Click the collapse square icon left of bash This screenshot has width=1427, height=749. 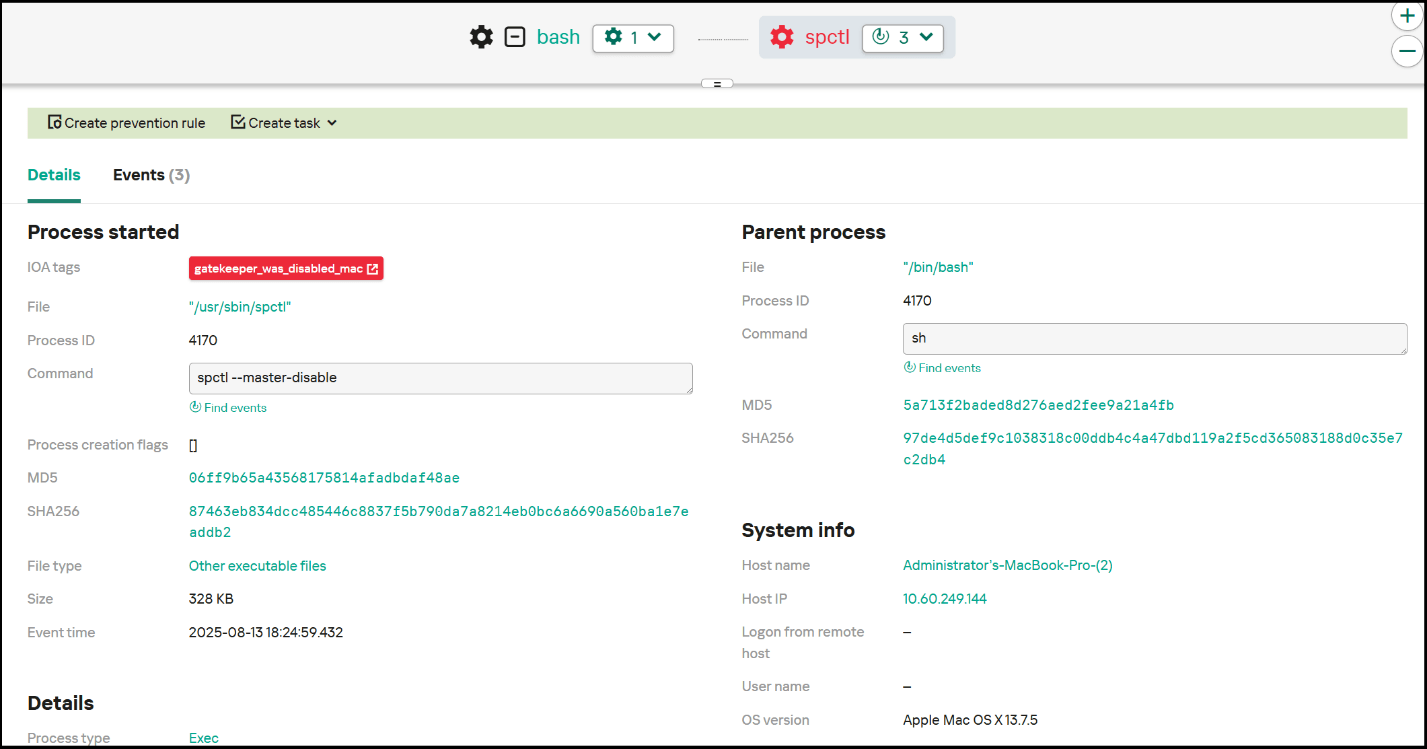(x=515, y=36)
